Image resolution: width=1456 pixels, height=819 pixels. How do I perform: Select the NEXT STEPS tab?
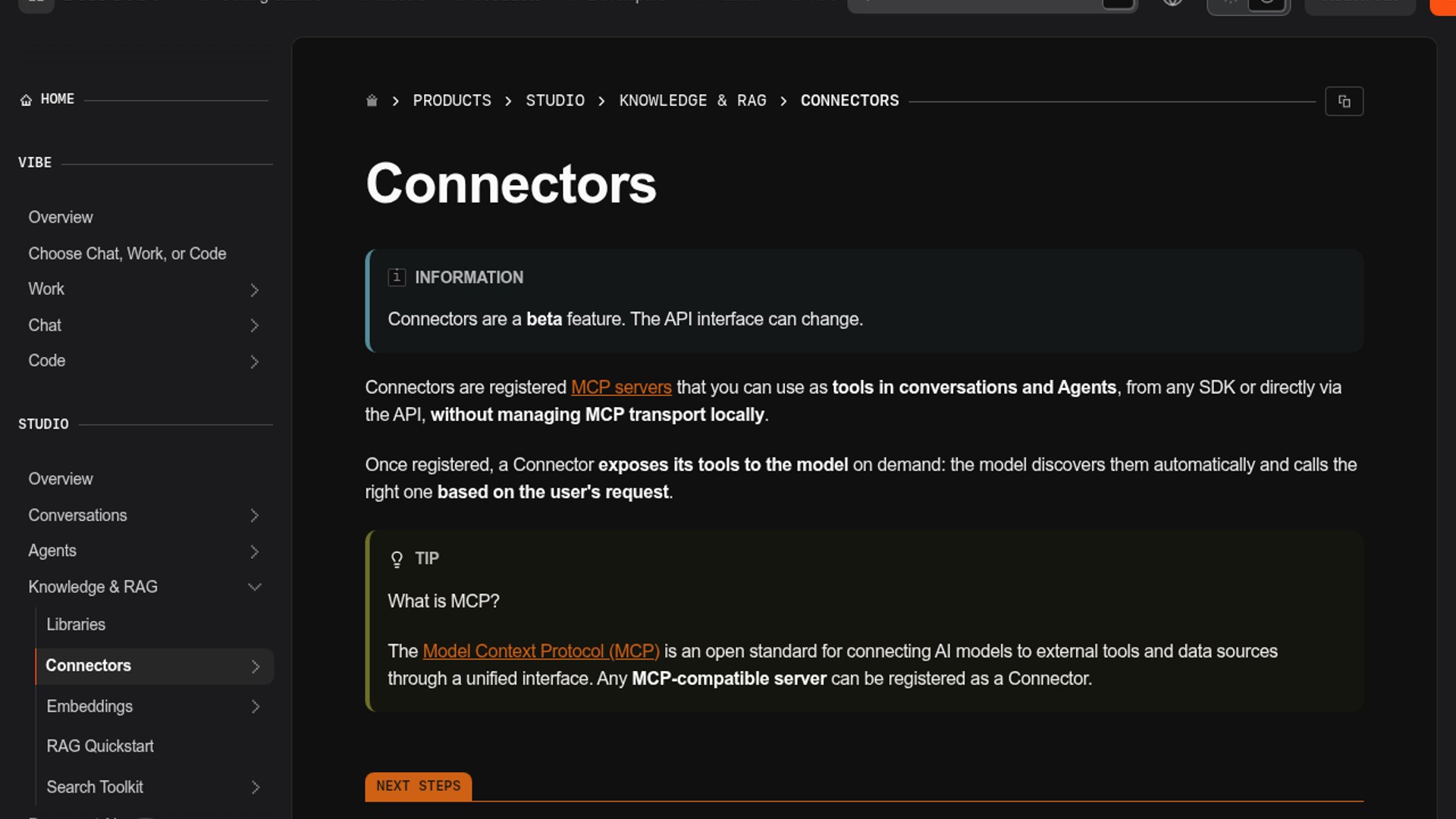pyautogui.click(x=419, y=786)
